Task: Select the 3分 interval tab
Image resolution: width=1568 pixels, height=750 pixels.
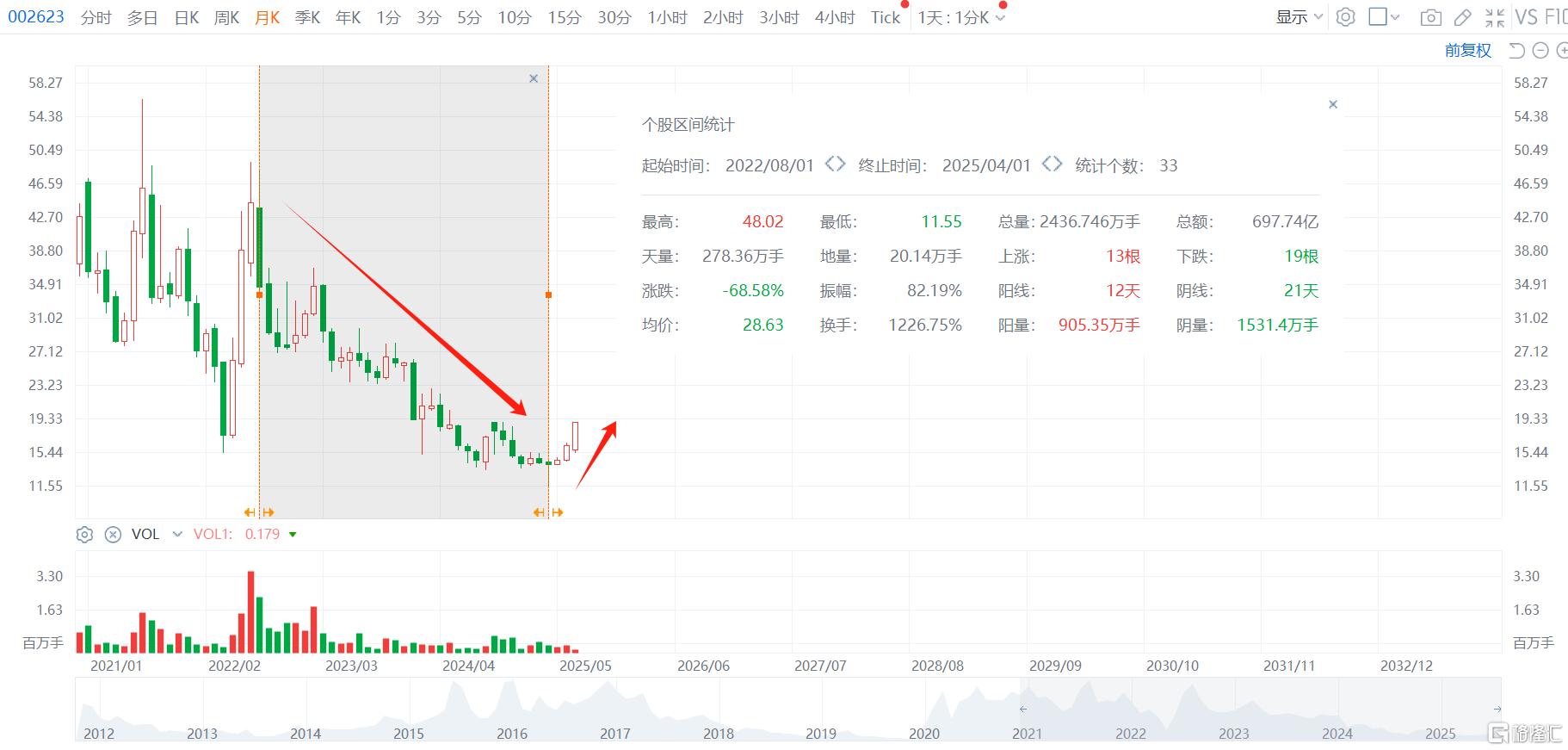Action: [x=429, y=18]
